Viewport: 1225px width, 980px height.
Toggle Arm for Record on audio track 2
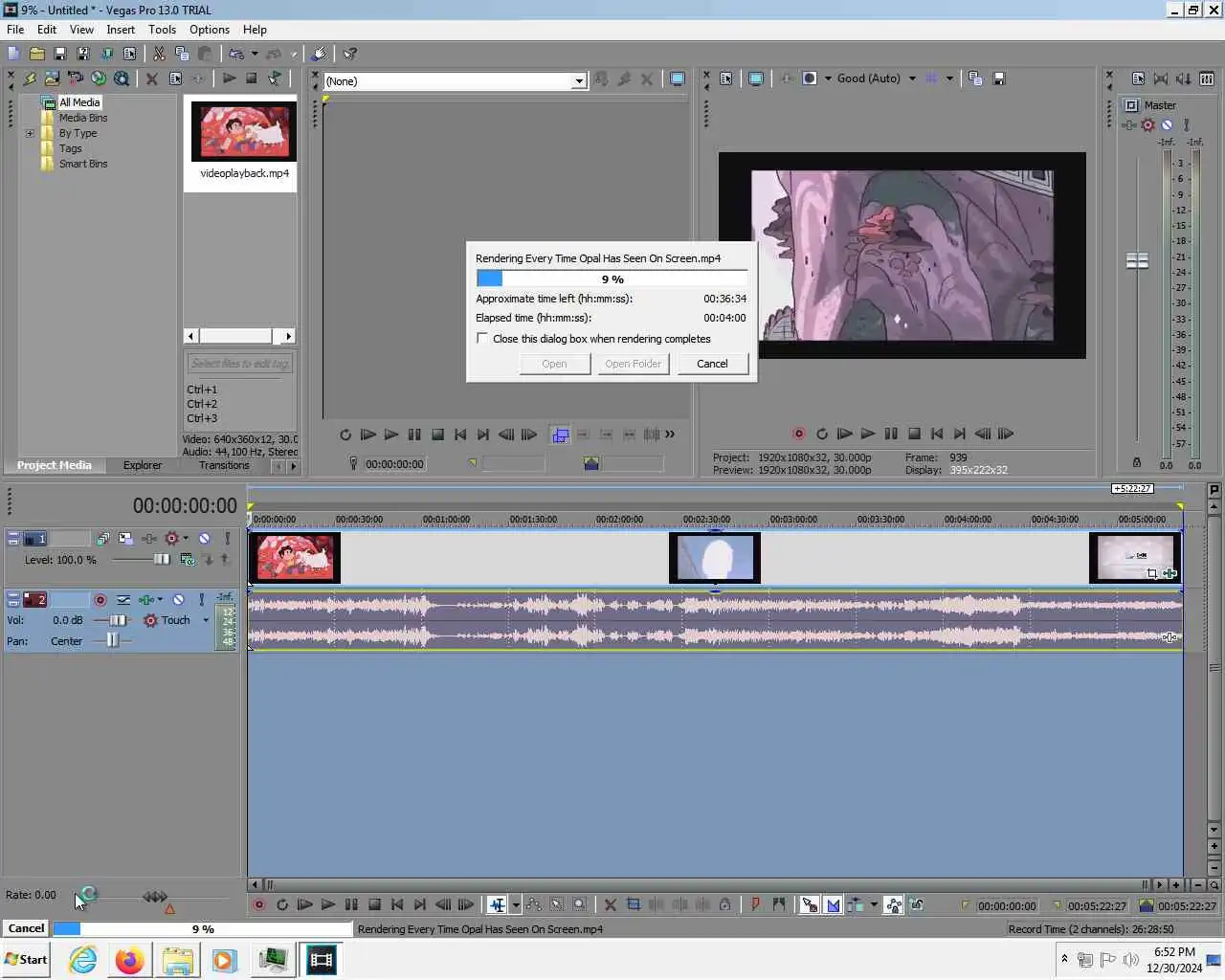pyautogui.click(x=100, y=599)
